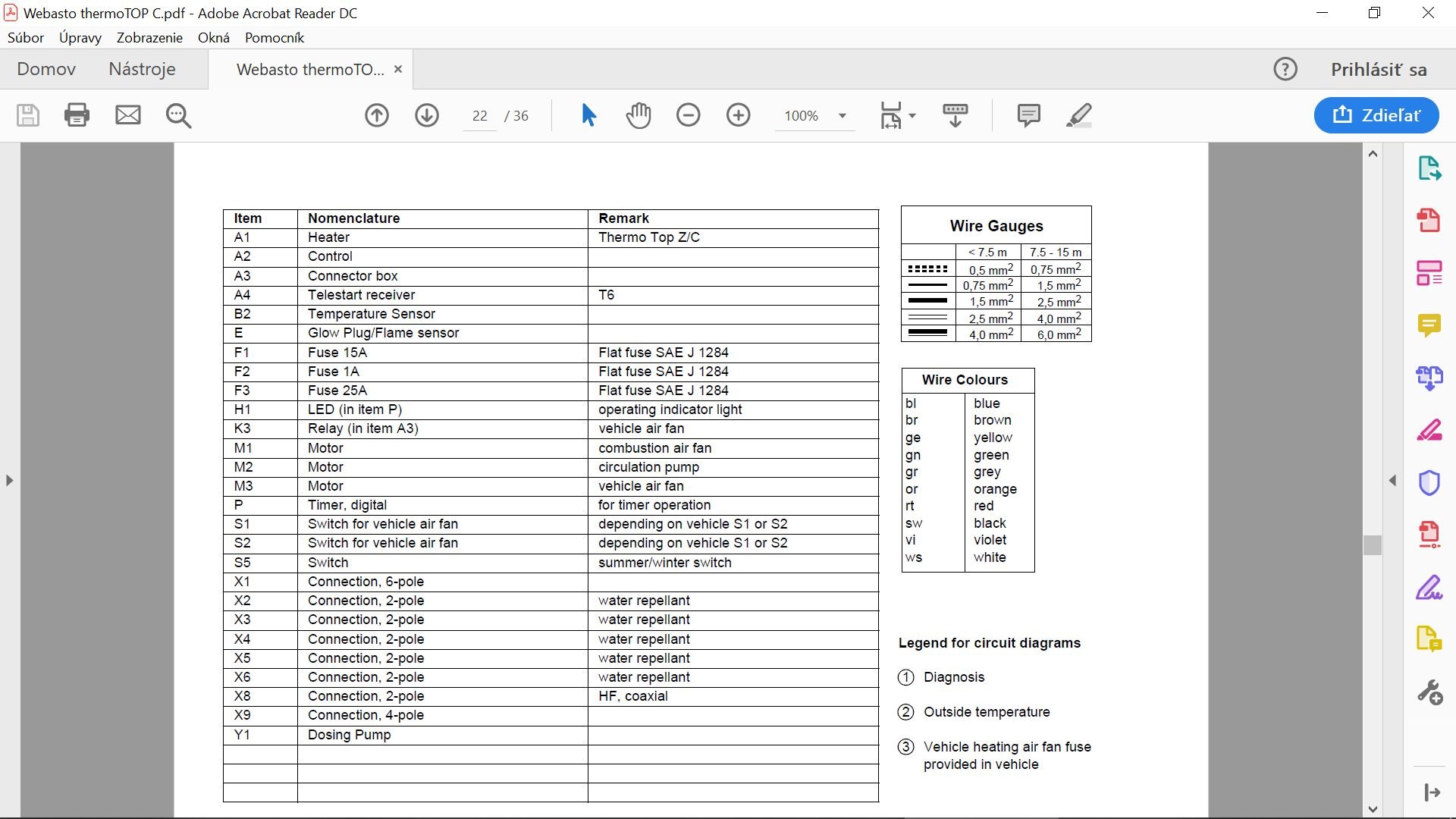This screenshot has height=819, width=1456.
Task: Open the Zobrazenie menu
Action: click(x=149, y=38)
